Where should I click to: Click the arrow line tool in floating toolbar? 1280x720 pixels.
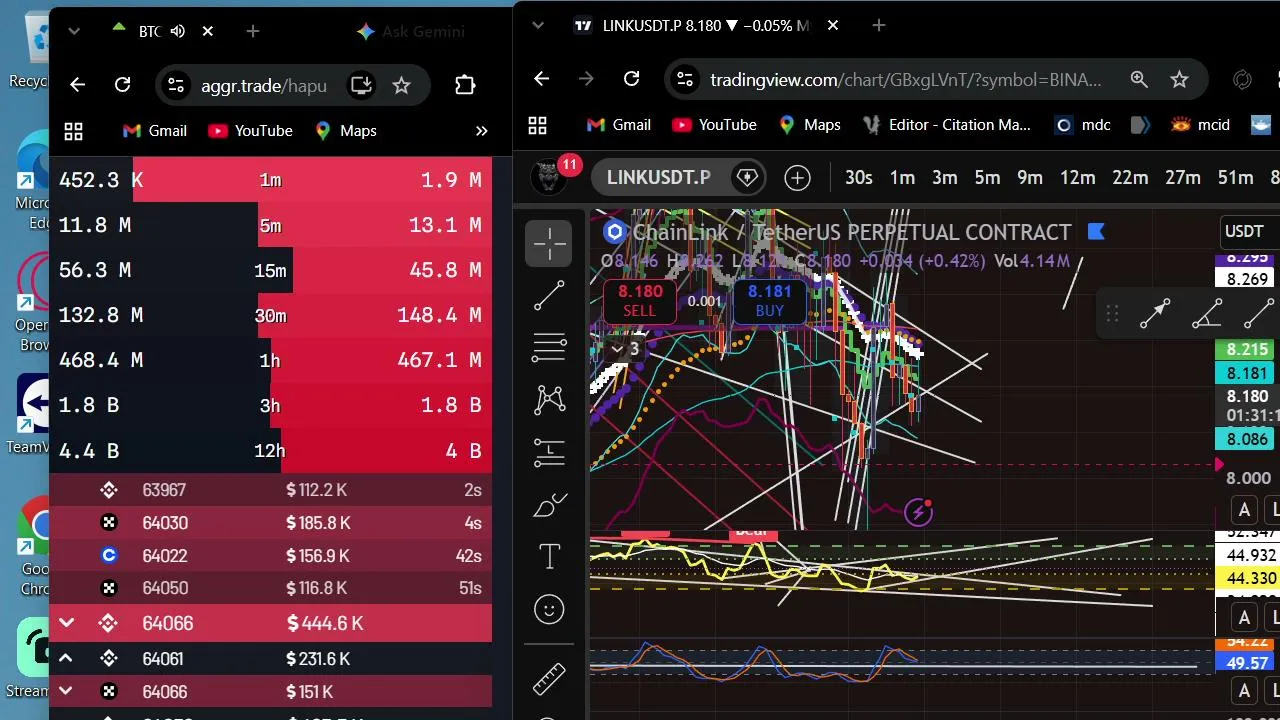tap(1155, 314)
